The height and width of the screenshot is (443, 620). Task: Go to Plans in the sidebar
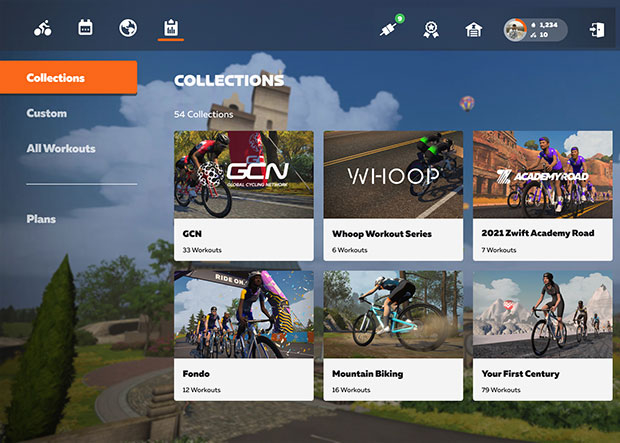pos(41,218)
